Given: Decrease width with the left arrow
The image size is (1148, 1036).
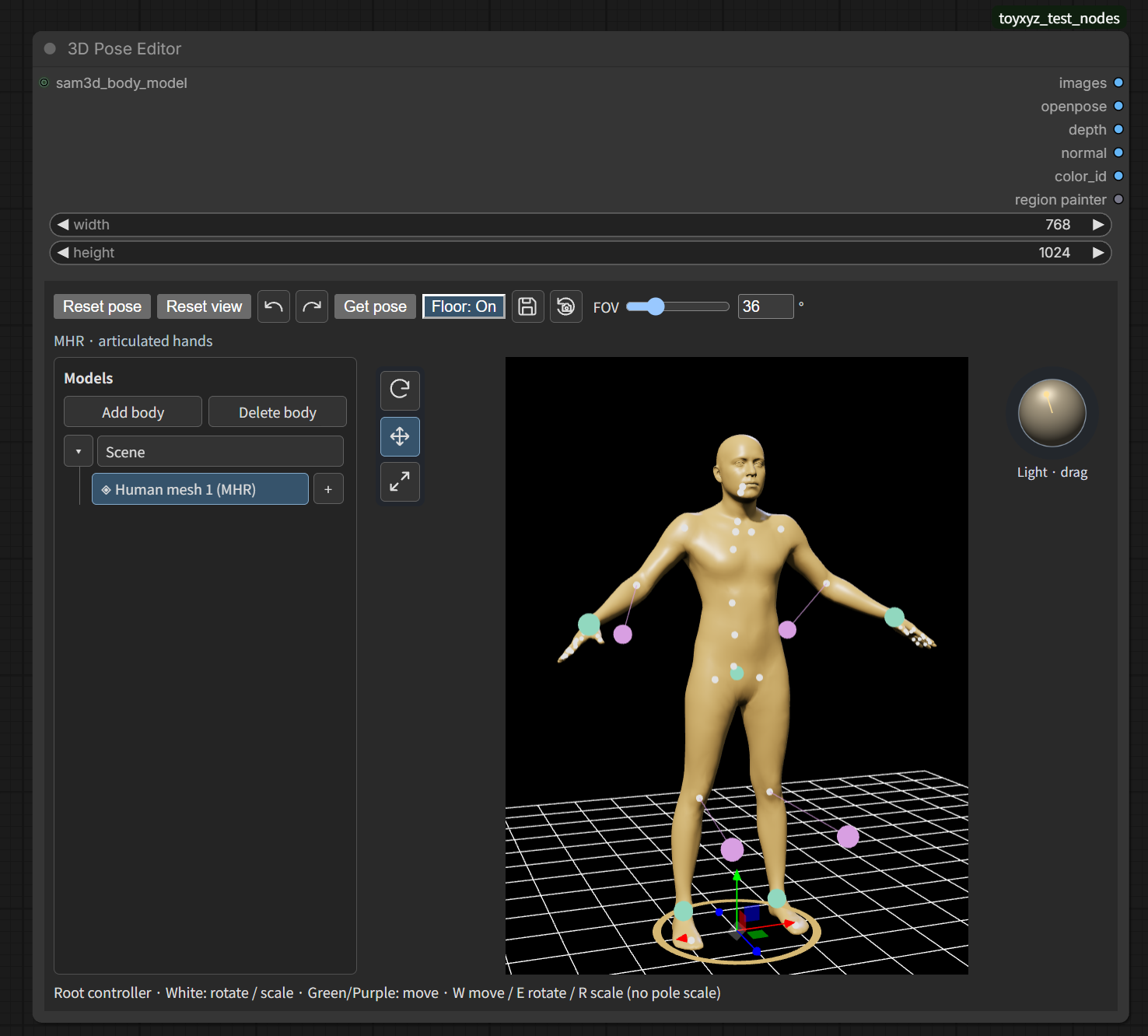Looking at the screenshot, I should [x=63, y=225].
